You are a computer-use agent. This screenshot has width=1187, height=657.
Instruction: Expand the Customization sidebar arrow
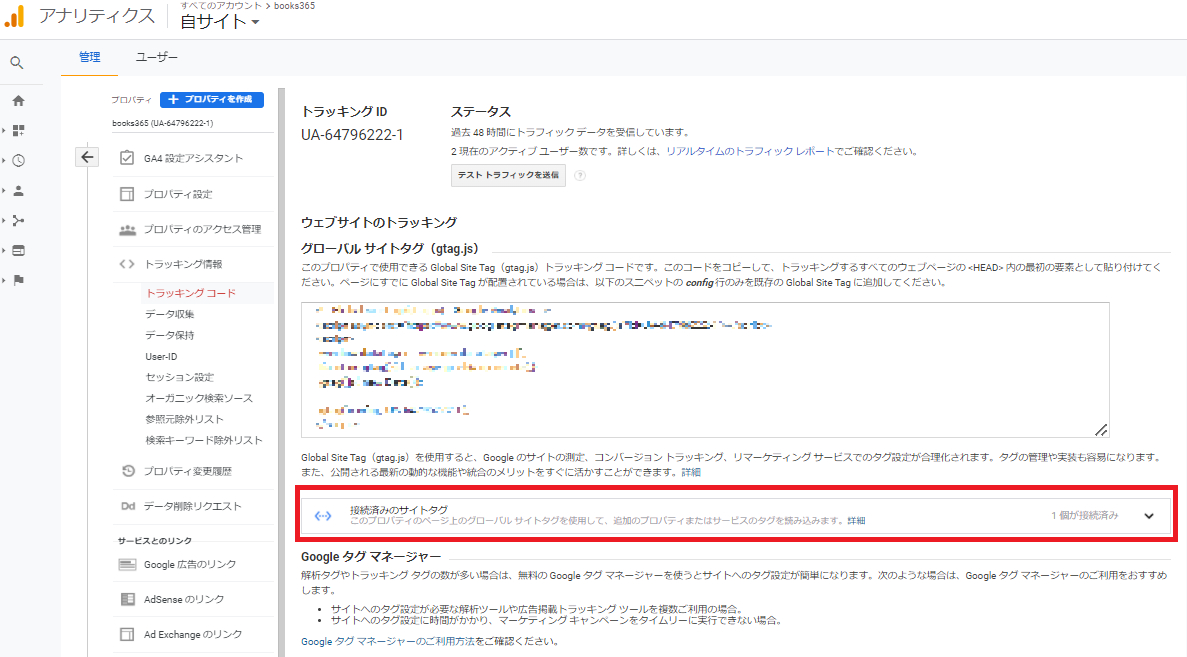tap(4, 131)
